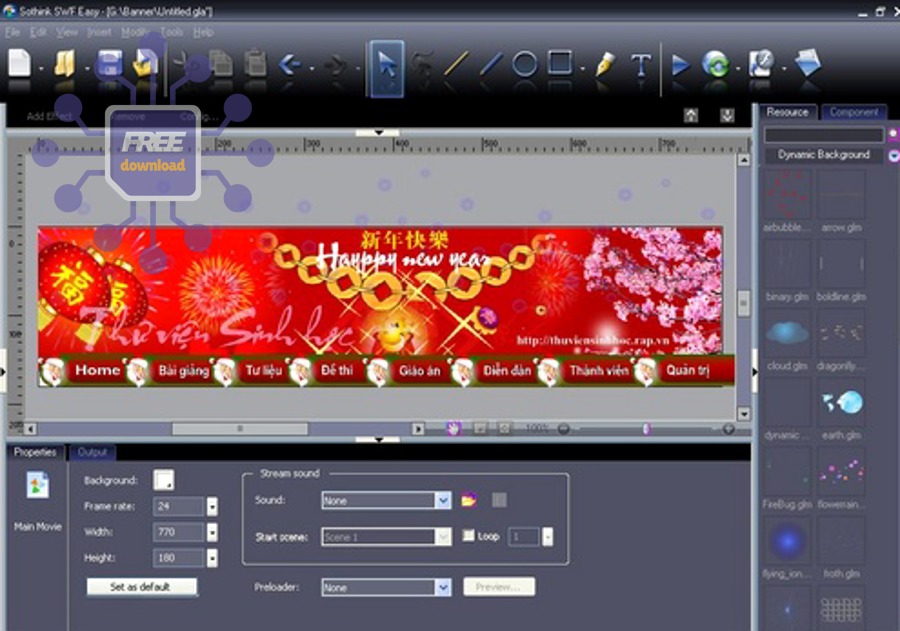Click the browse sound folder icon
Image resolution: width=900 pixels, height=631 pixels.
tap(469, 500)
